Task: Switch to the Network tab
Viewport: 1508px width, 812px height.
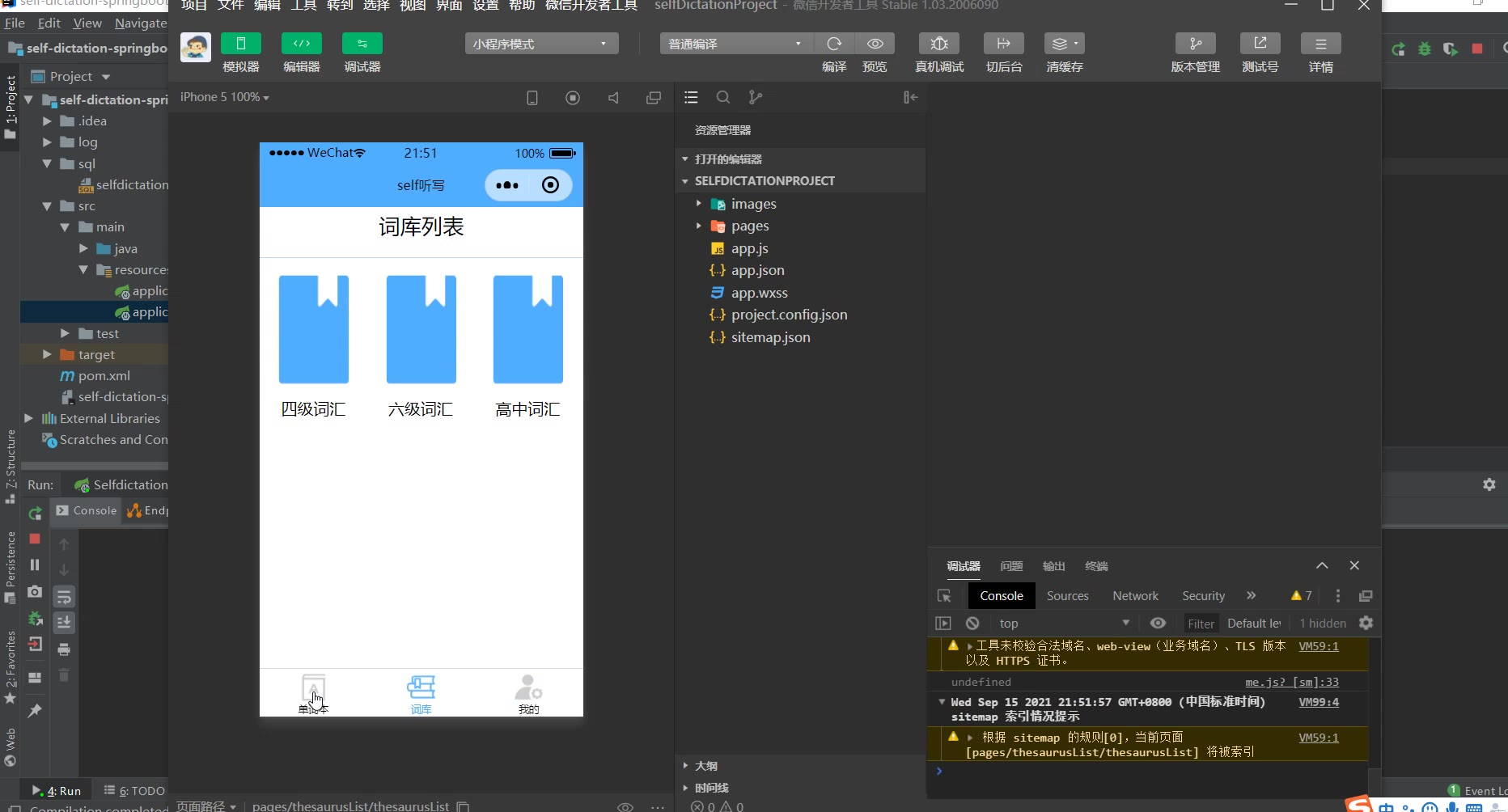Action: 1135,596
